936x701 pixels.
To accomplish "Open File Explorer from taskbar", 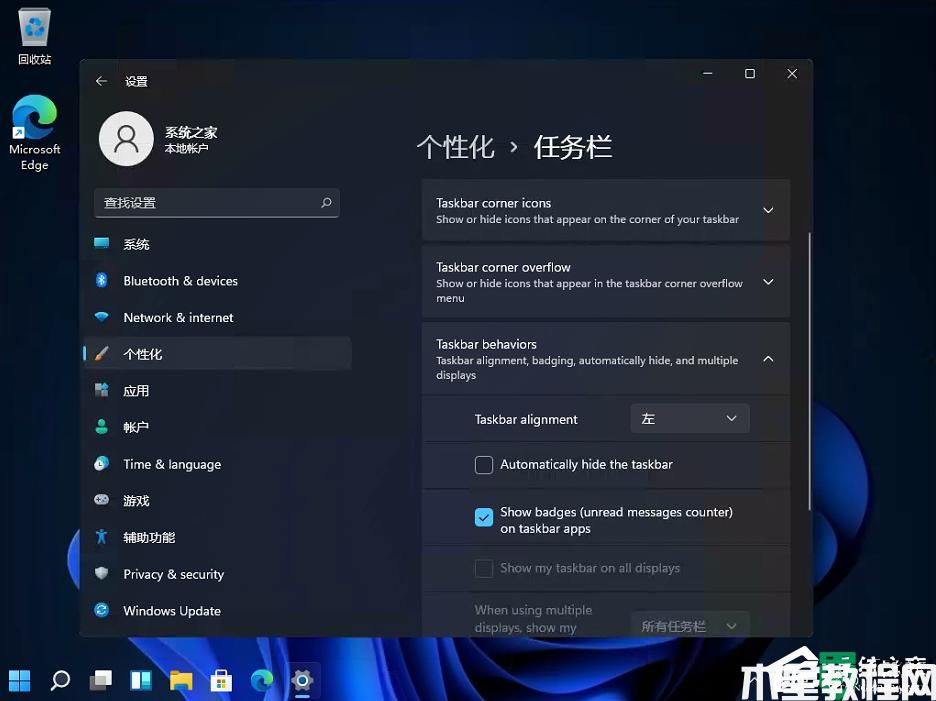I will pyautogui.click(x=181, y=680).
